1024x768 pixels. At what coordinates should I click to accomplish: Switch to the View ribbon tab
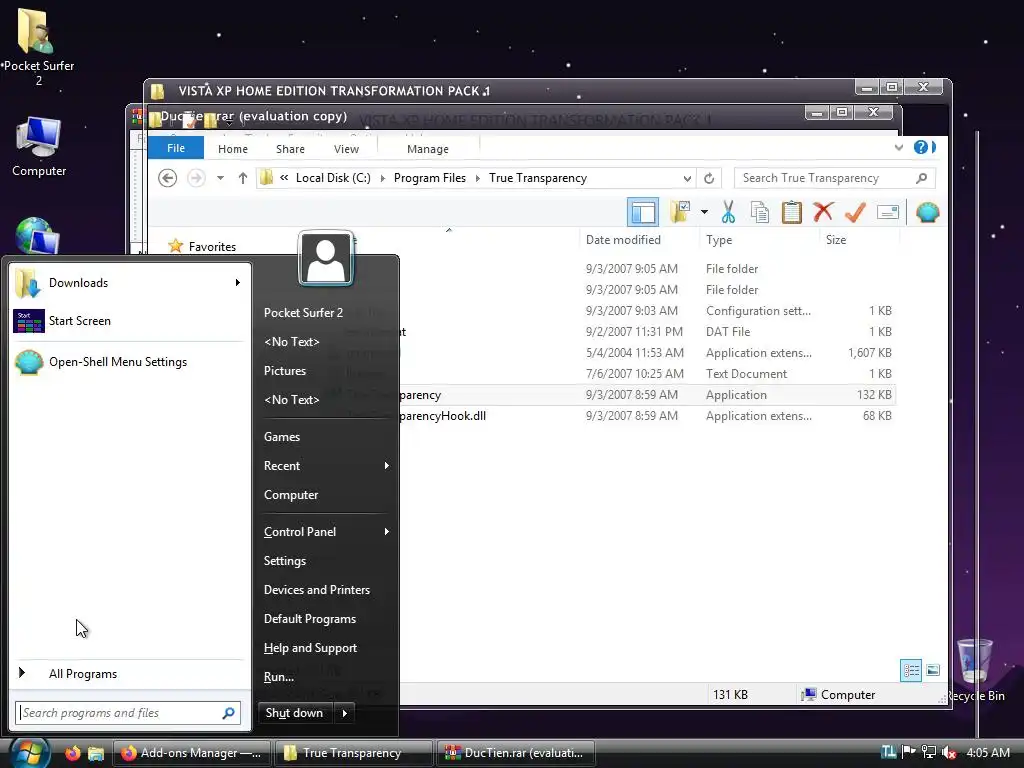pos(346,149)
